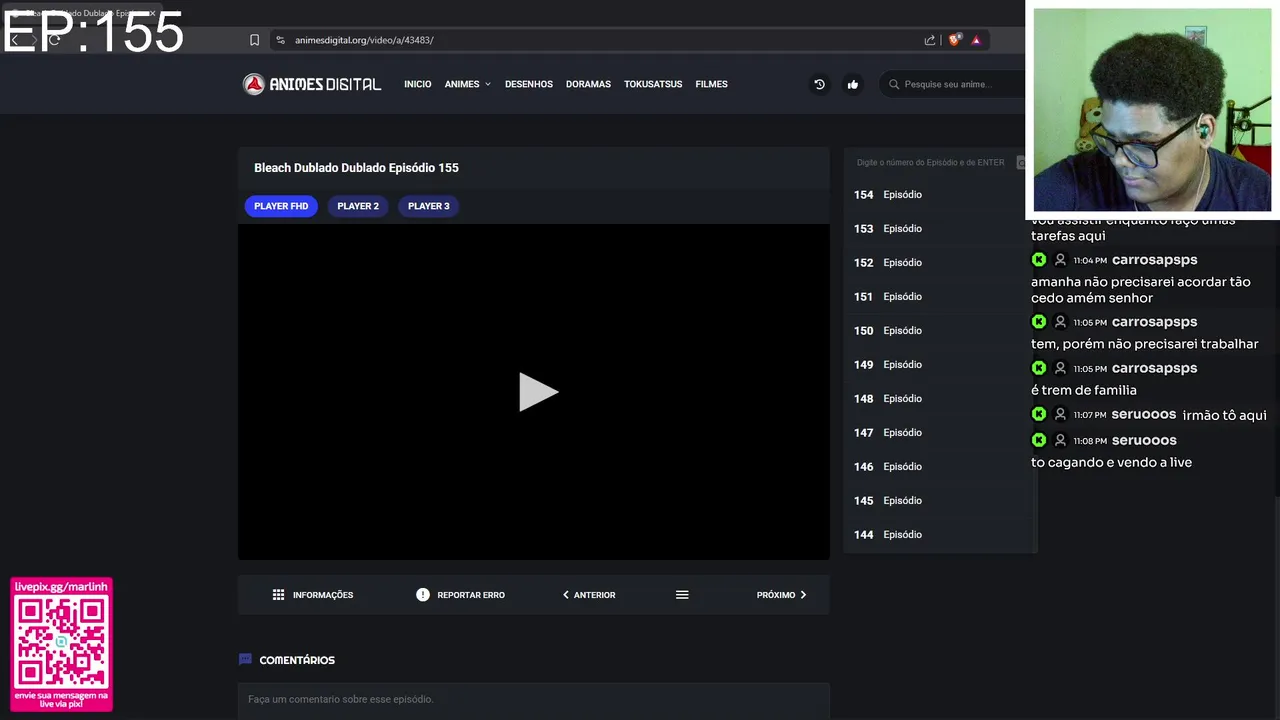Screen dimensions: 1280x720
Task: Expand the Animes dropdown menu
Action: click(468, 84)
